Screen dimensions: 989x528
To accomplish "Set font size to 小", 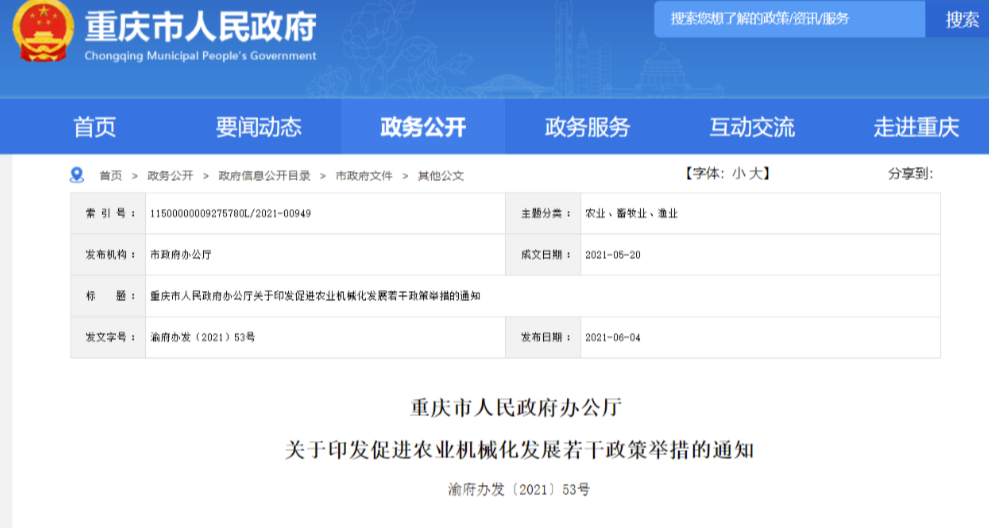I will click(x=739, y=173).
